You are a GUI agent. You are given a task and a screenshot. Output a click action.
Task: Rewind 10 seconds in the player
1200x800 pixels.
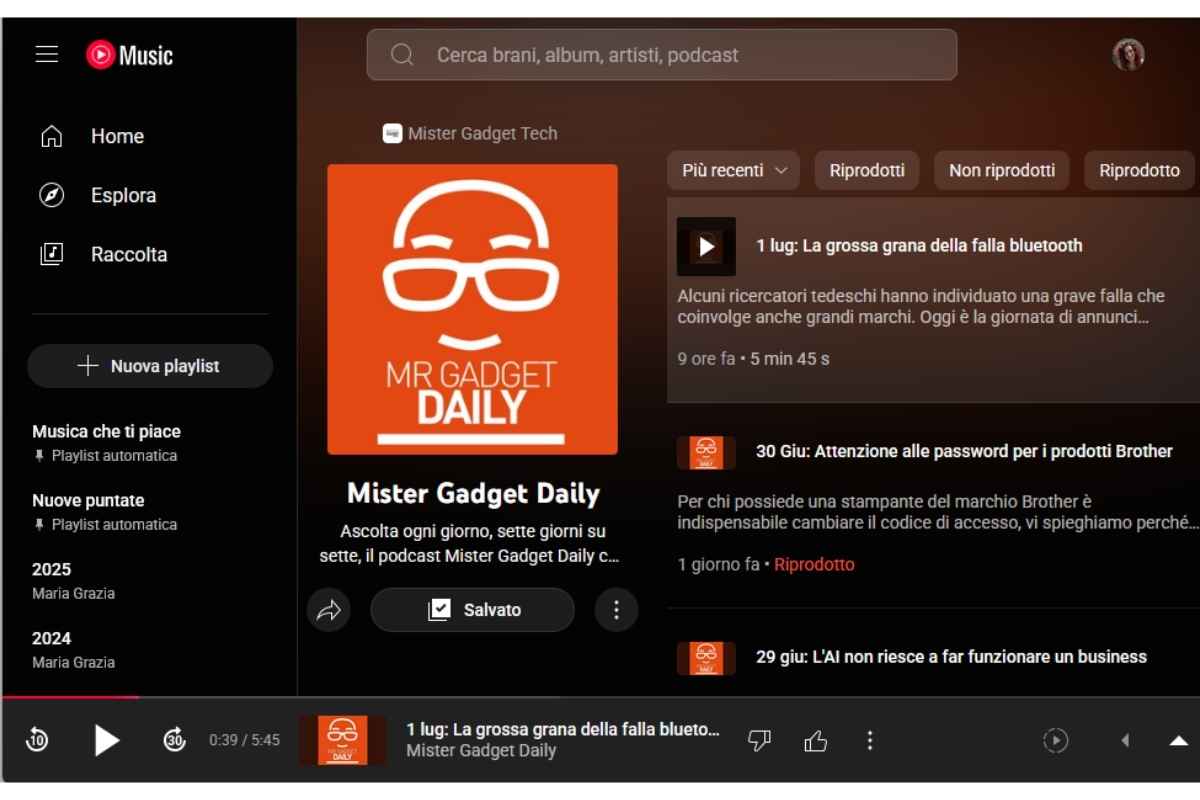tap(37, 740)
